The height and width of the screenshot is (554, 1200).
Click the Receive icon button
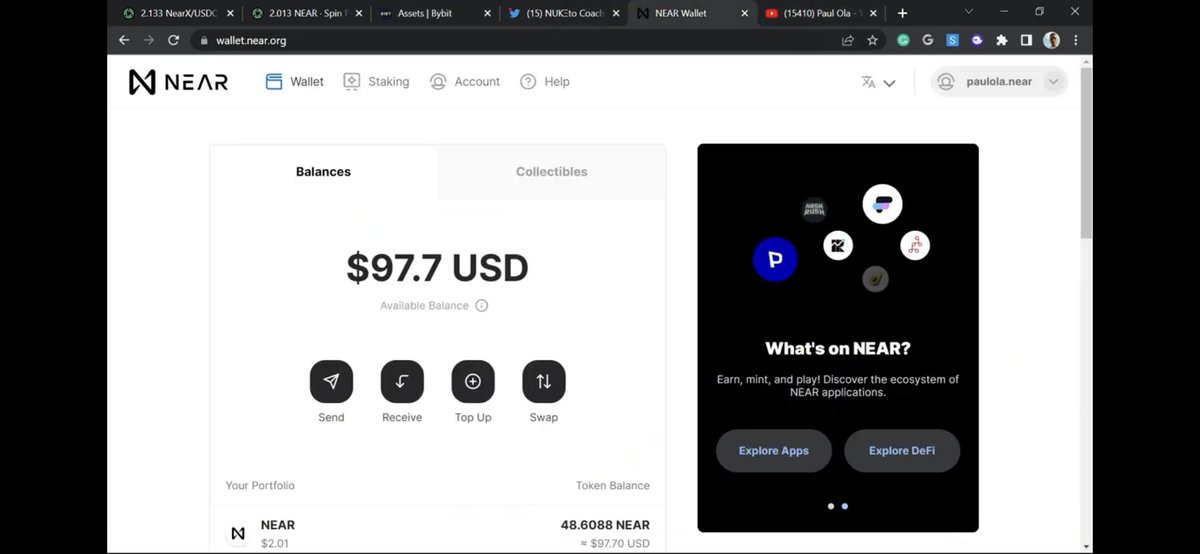[x=402, y=381]
